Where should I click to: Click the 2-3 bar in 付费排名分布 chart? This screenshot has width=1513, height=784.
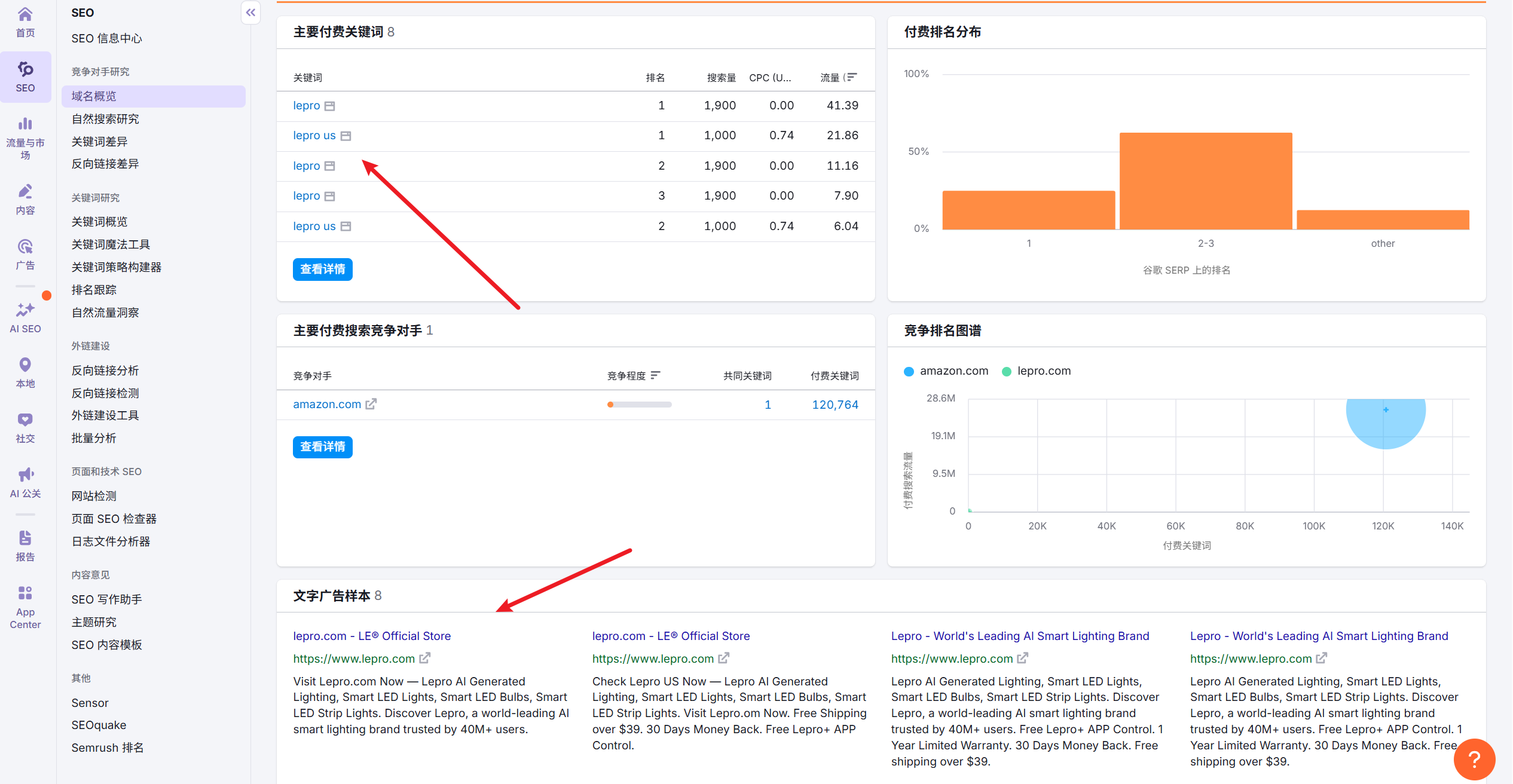tap(1205, 181)
